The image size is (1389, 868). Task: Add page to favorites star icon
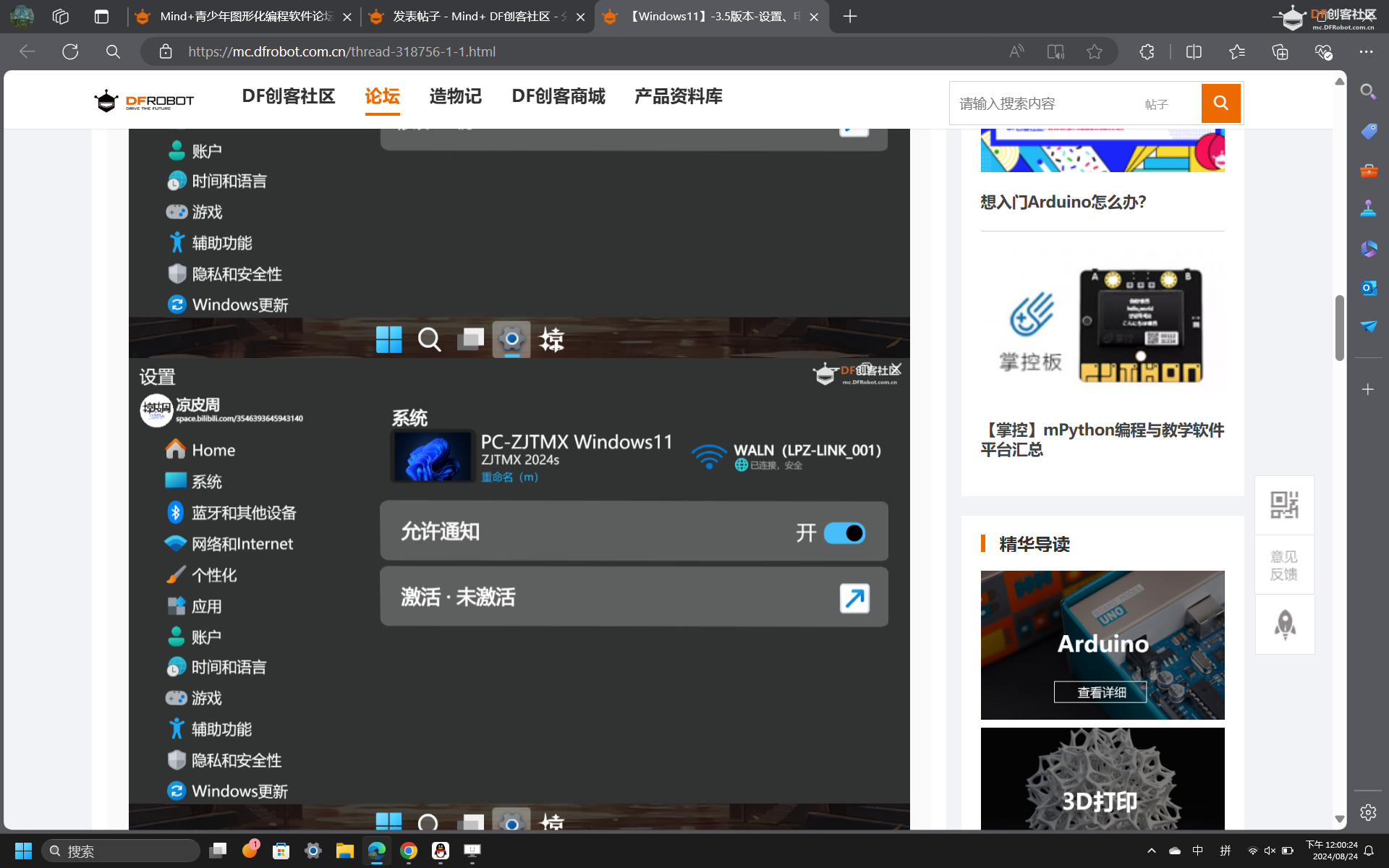[1095, 51]
